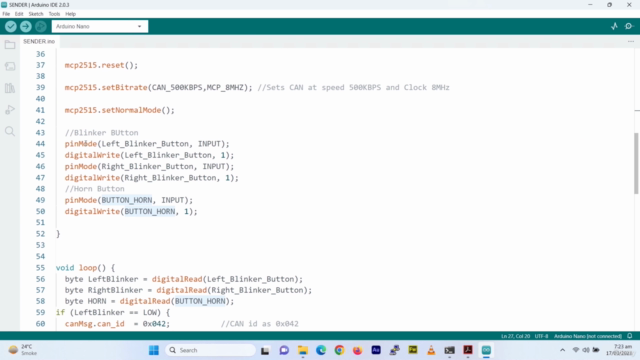Open the board selector showing Arduino Nano
Image resolution: width=640 pixels, height=360 pixels.
pos(100,27)
